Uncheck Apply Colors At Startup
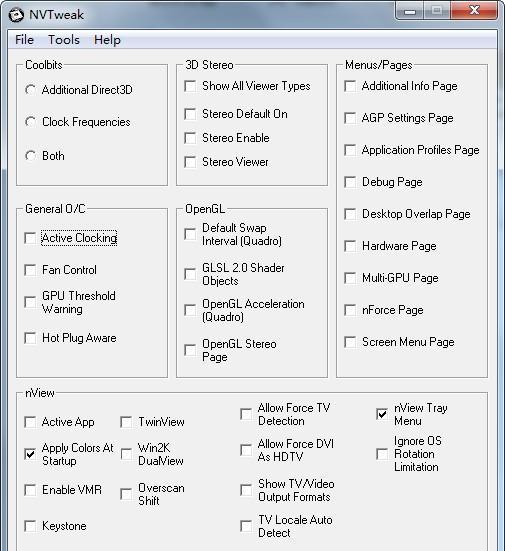 [x=30, y=454]
